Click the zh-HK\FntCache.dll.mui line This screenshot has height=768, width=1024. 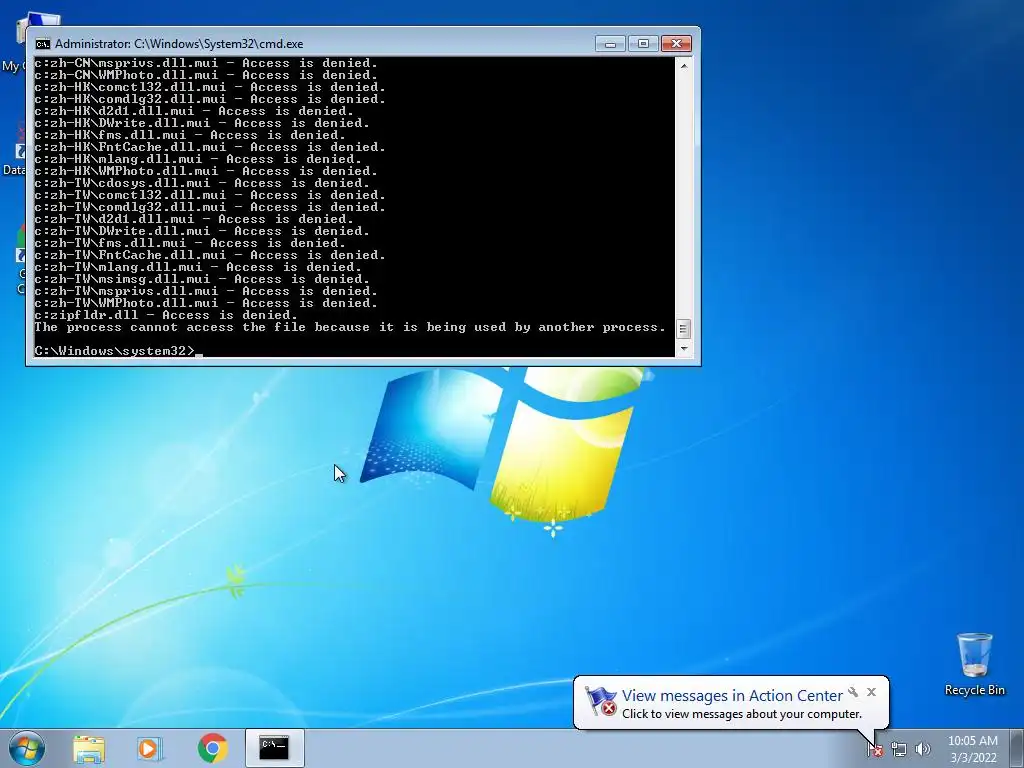coord(210,147)
